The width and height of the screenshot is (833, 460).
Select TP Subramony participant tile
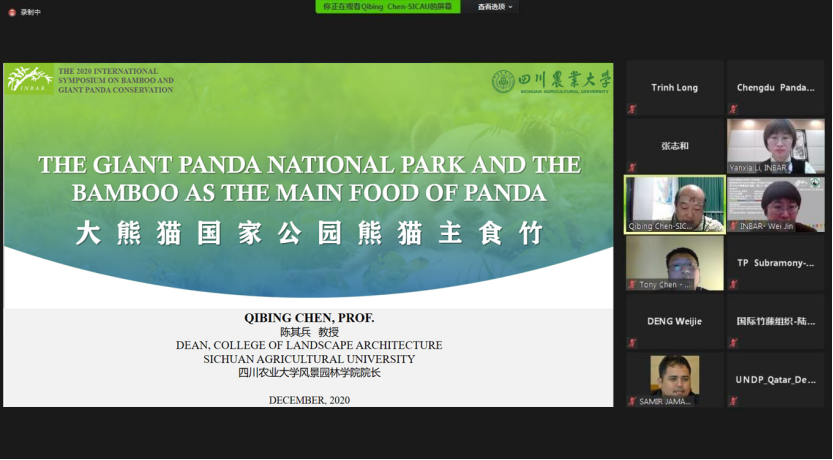coord(776,263)
